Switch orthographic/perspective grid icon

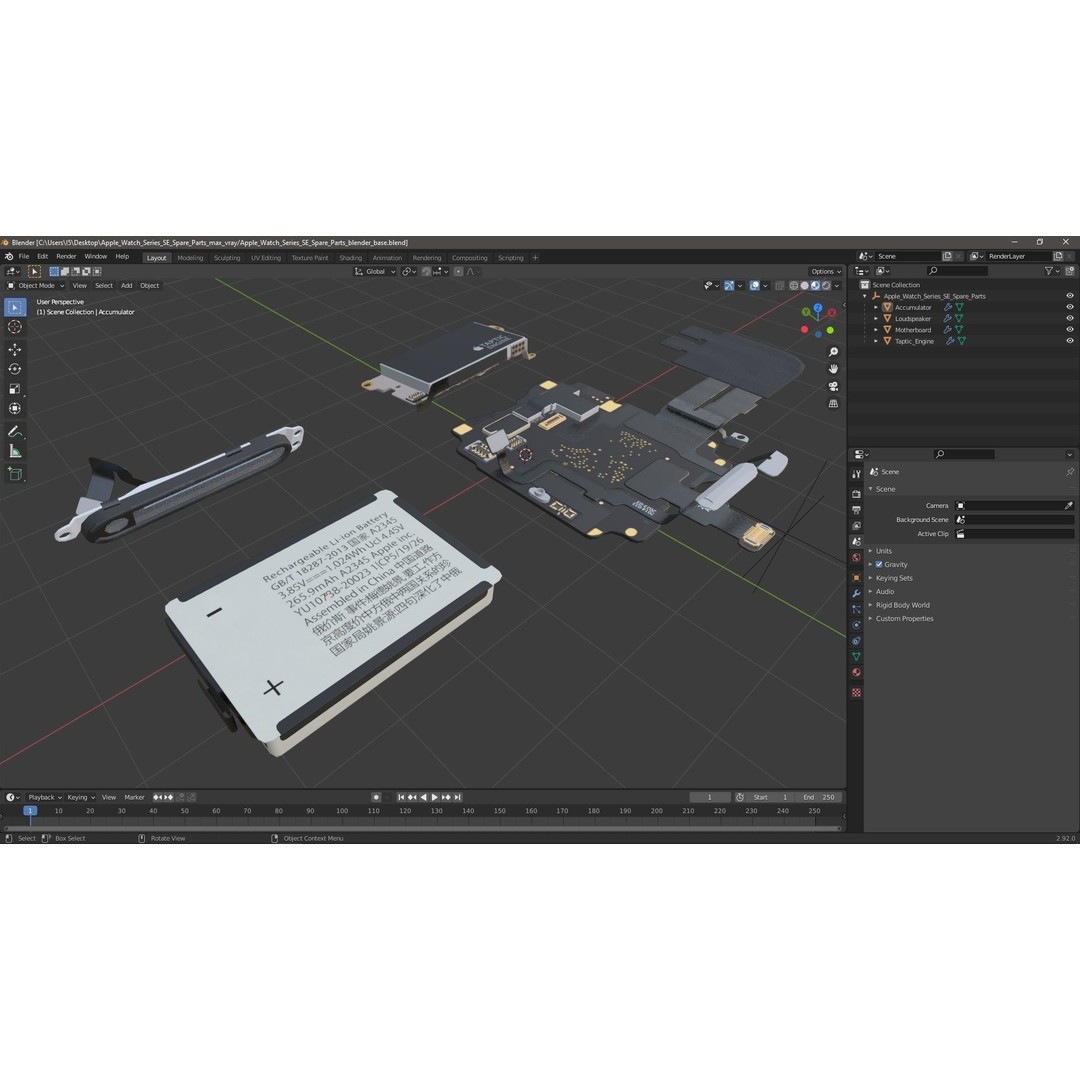pyautogui.click(x=833, y=404)
